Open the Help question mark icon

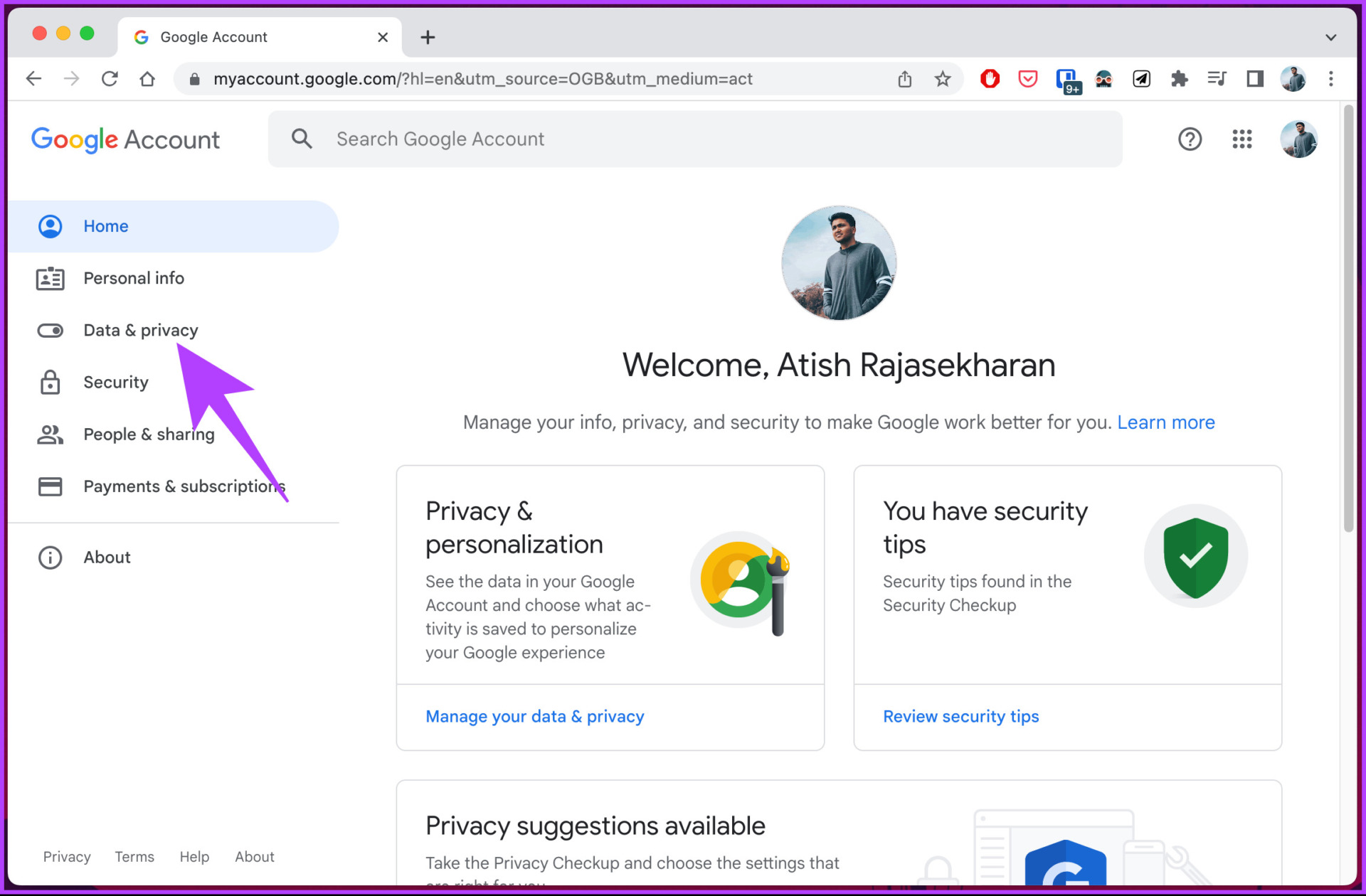1190,139
